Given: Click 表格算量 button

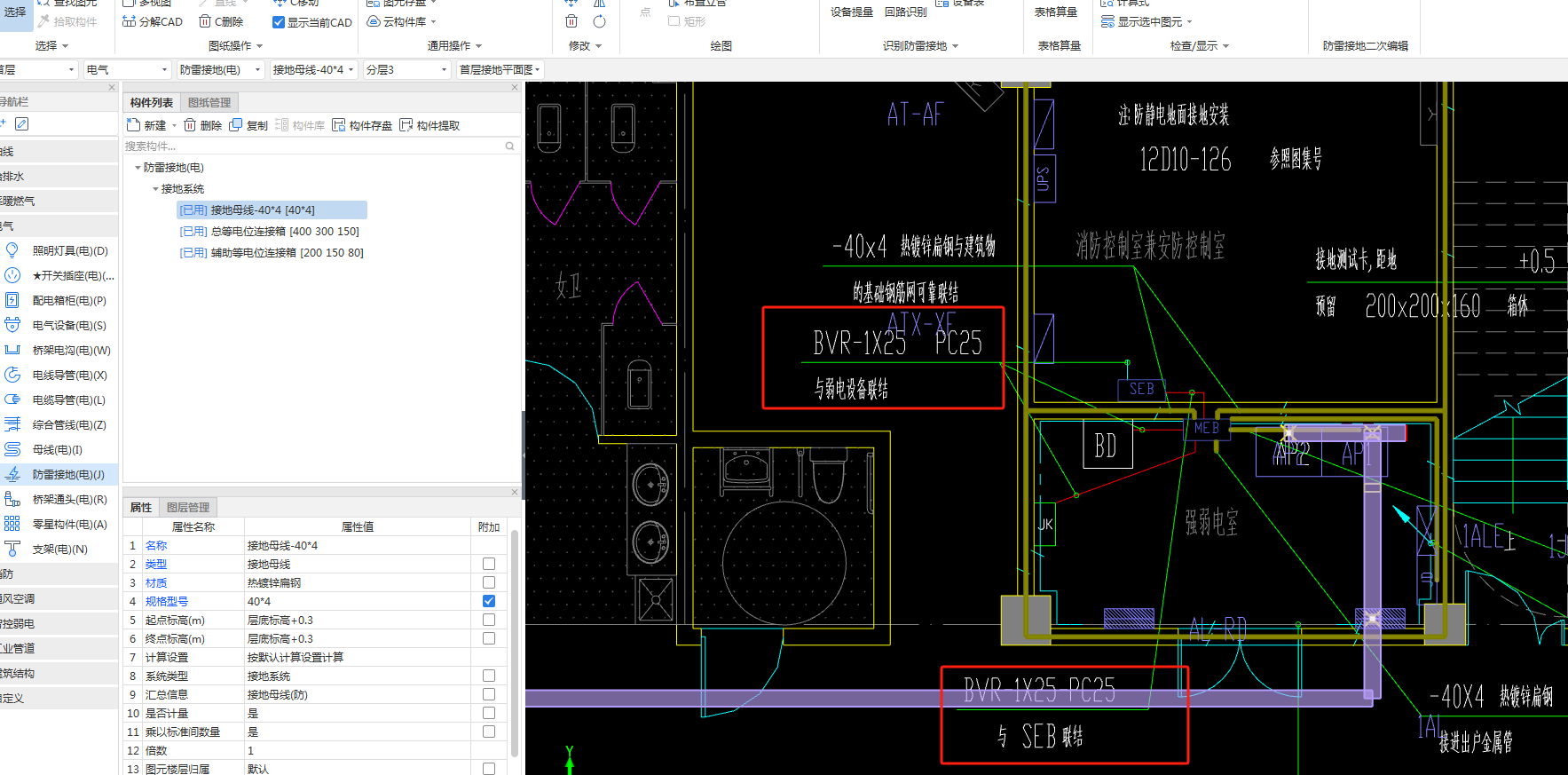Looking at the screenshot, I should [1056, 12].
